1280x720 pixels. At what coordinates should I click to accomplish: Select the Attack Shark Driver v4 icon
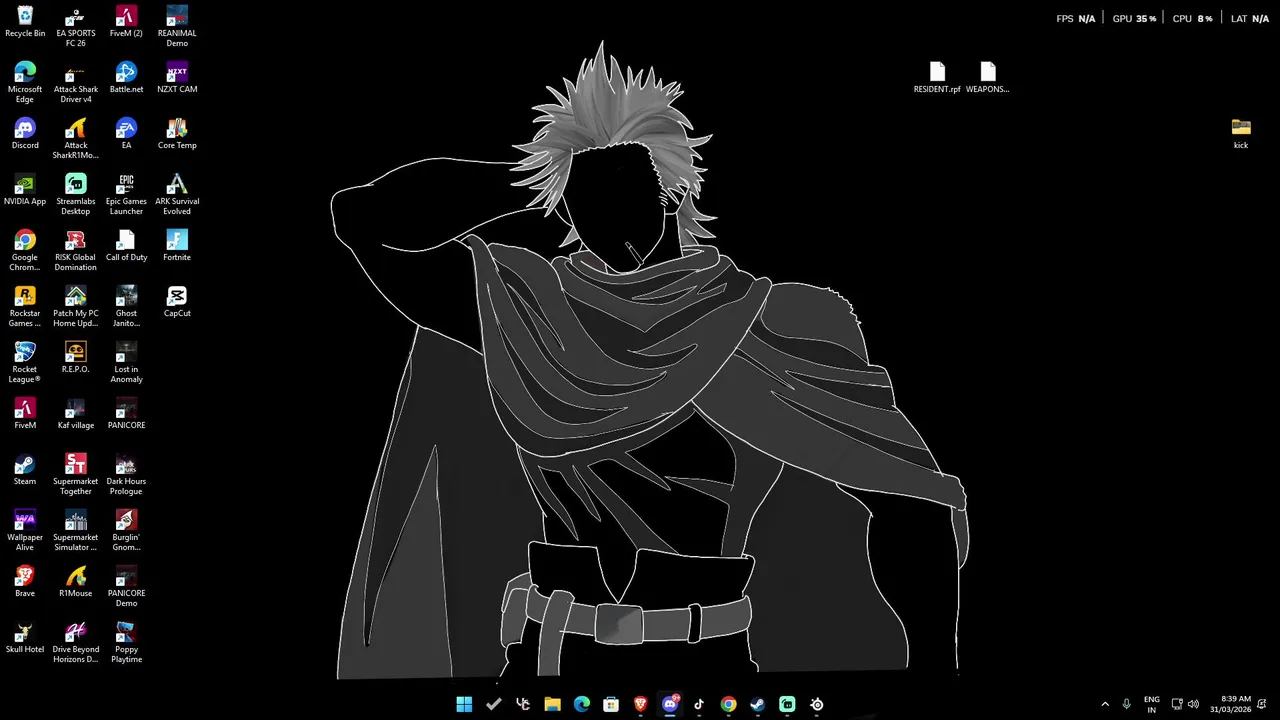click(x=76, y=83)
